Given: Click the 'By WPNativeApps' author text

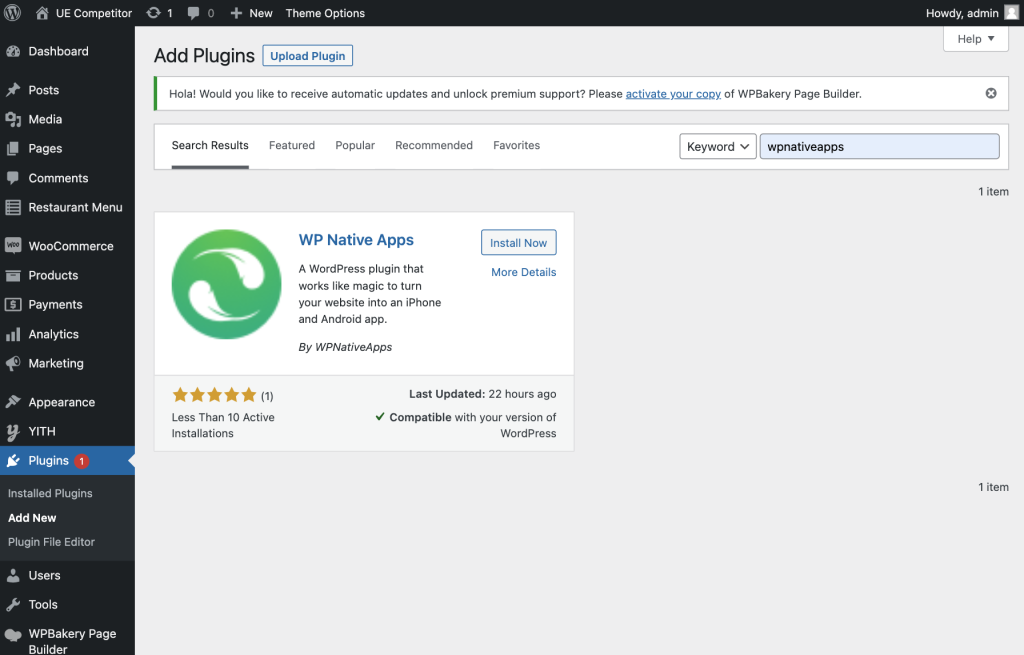Looking at the screenshot, I should point(345,347).
